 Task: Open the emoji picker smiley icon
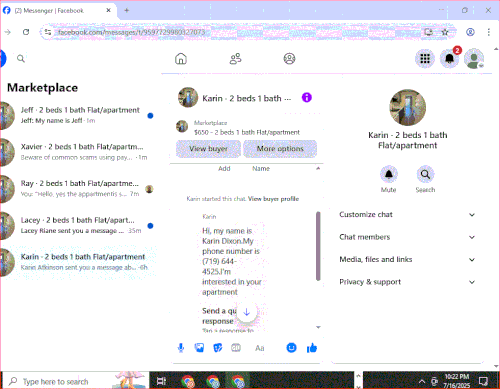[291, 348]
